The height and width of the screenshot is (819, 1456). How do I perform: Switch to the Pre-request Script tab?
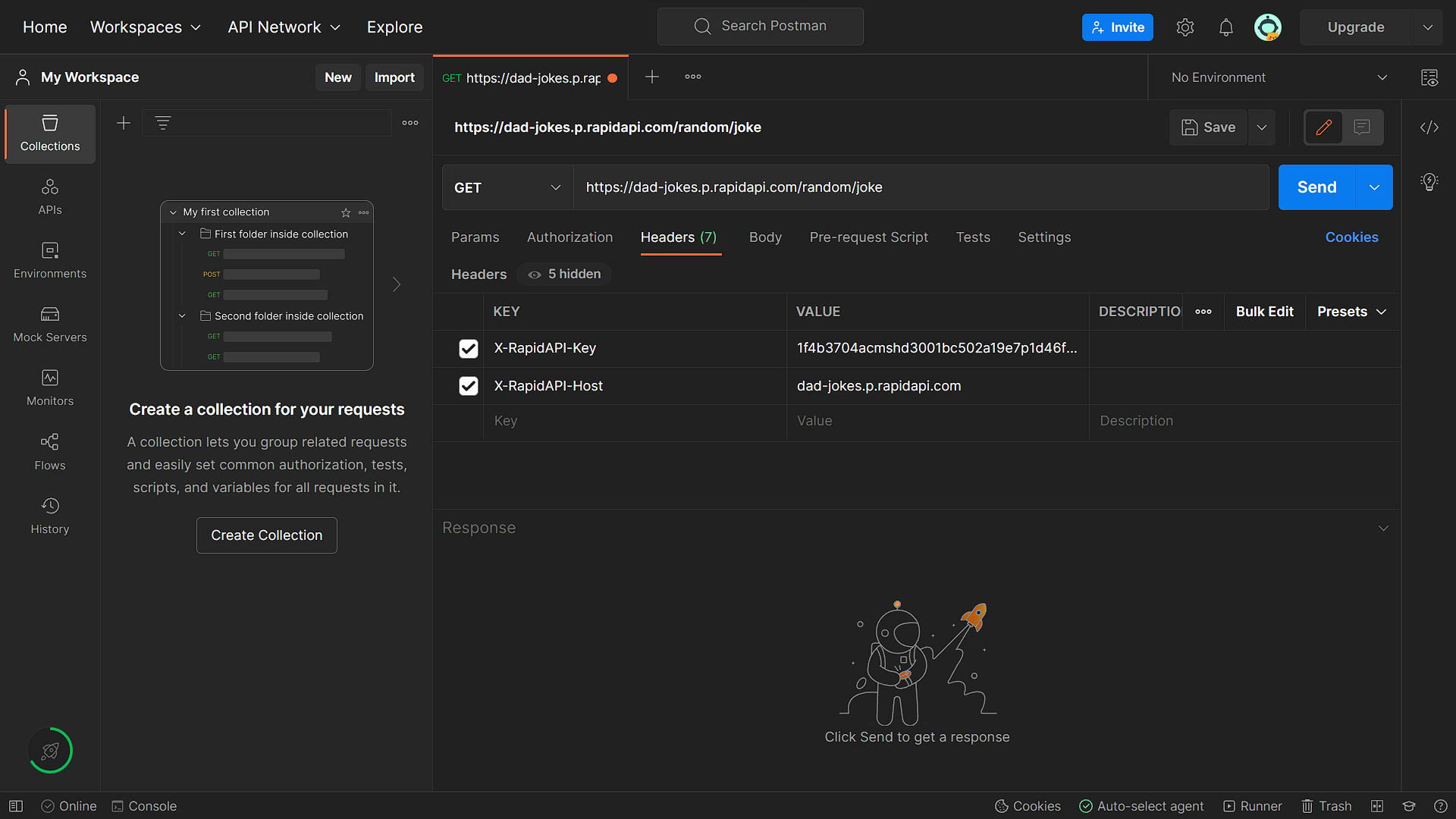868,237
